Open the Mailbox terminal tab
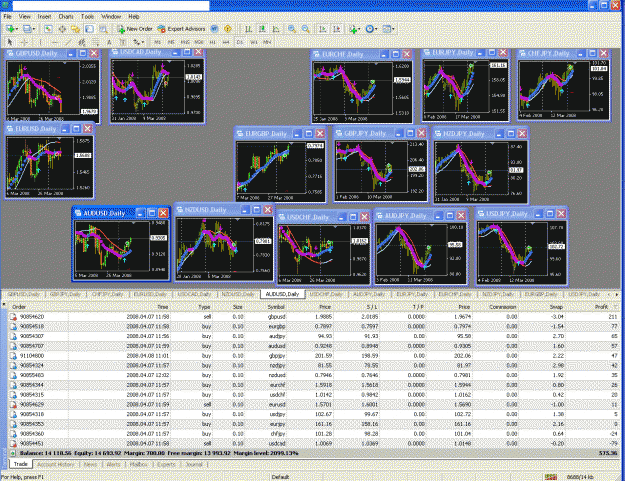Screen dimensions: 625x481 click(x=138, y=464)
